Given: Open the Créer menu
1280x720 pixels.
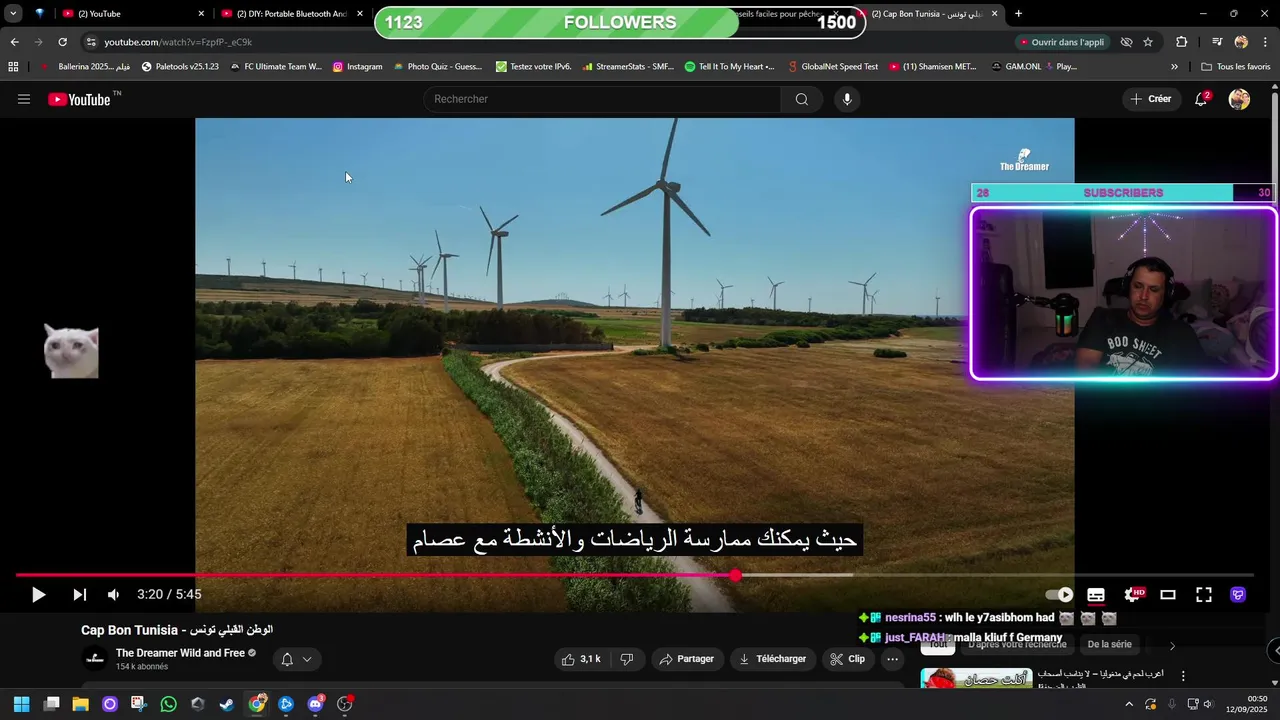Looking at the screenshot, I should (x=1150, y=99).
